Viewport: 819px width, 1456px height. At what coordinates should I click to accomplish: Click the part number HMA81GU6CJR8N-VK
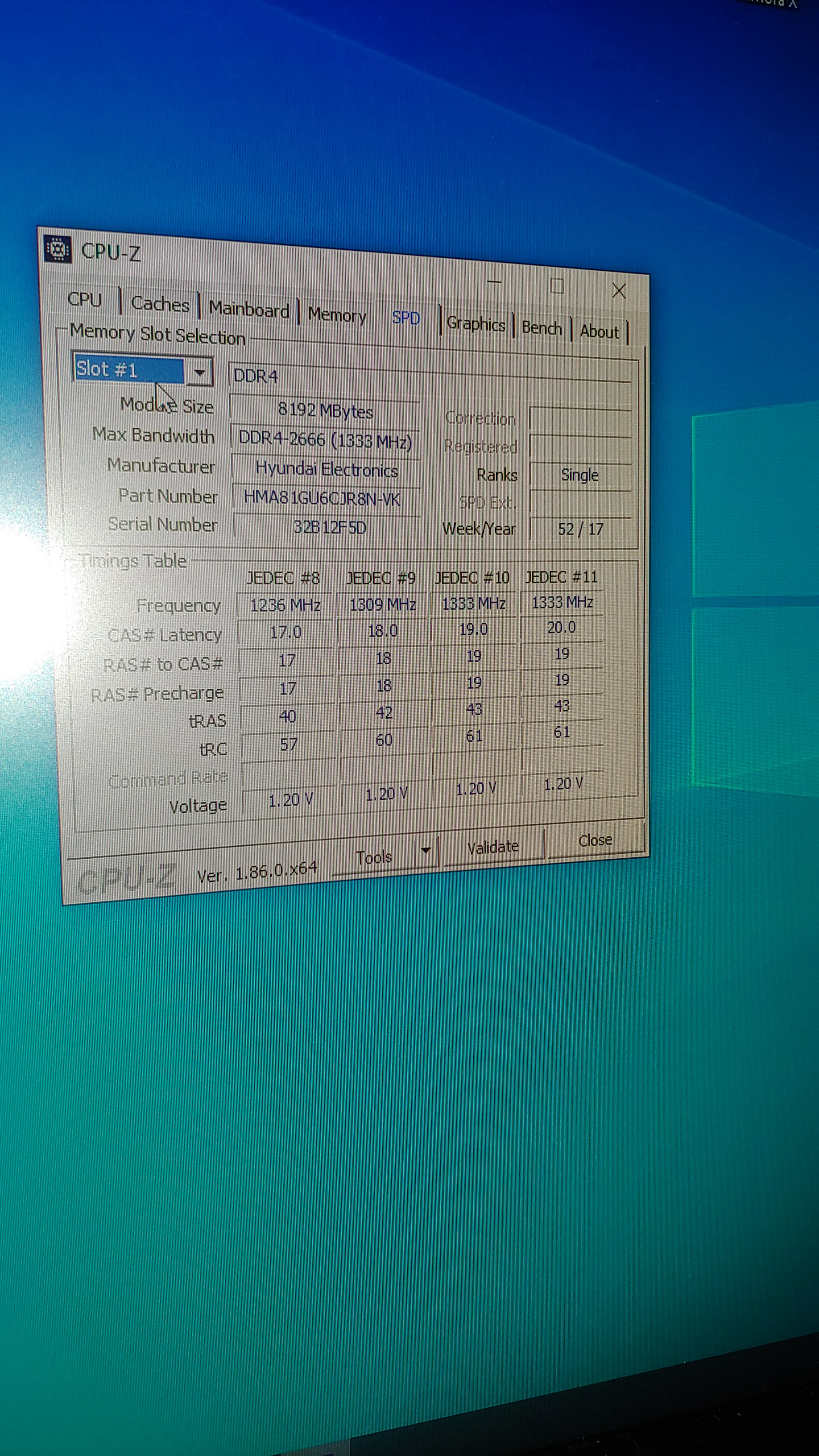tap(322, 498)
